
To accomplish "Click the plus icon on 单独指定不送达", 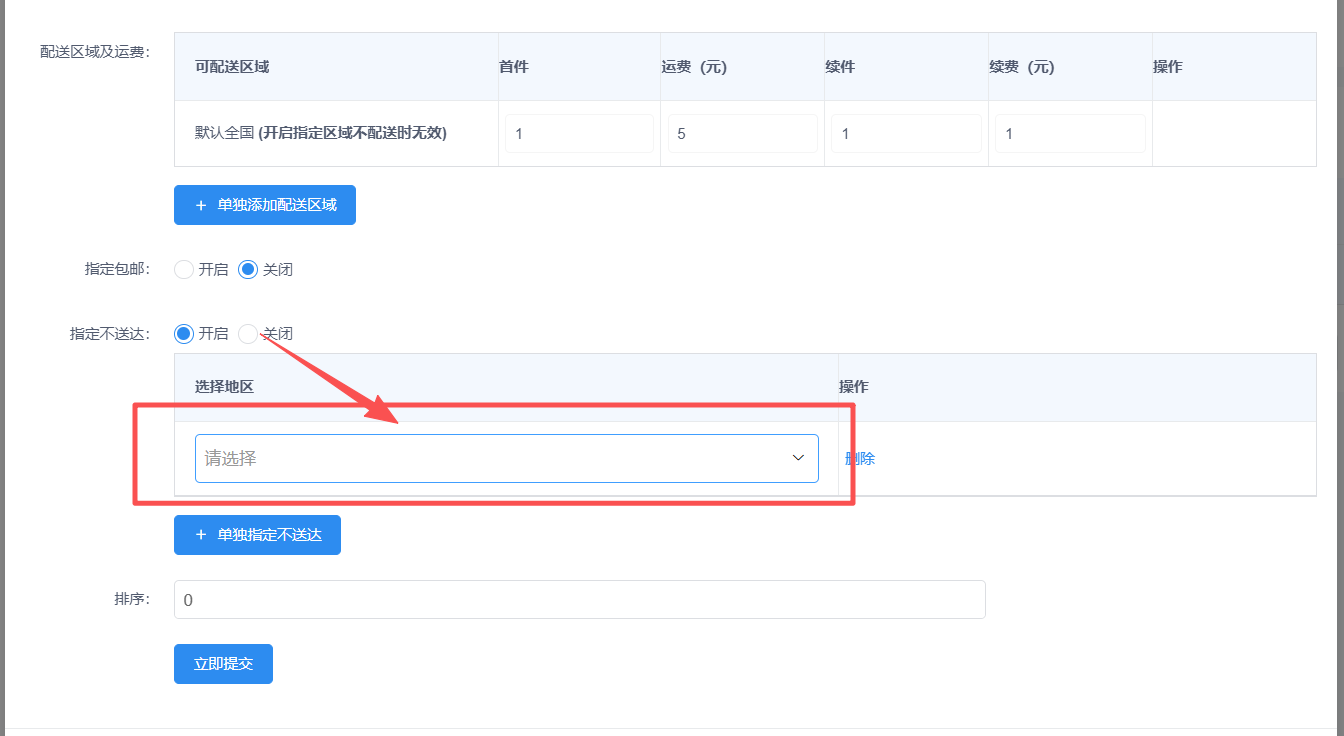I will click(201, 535).
